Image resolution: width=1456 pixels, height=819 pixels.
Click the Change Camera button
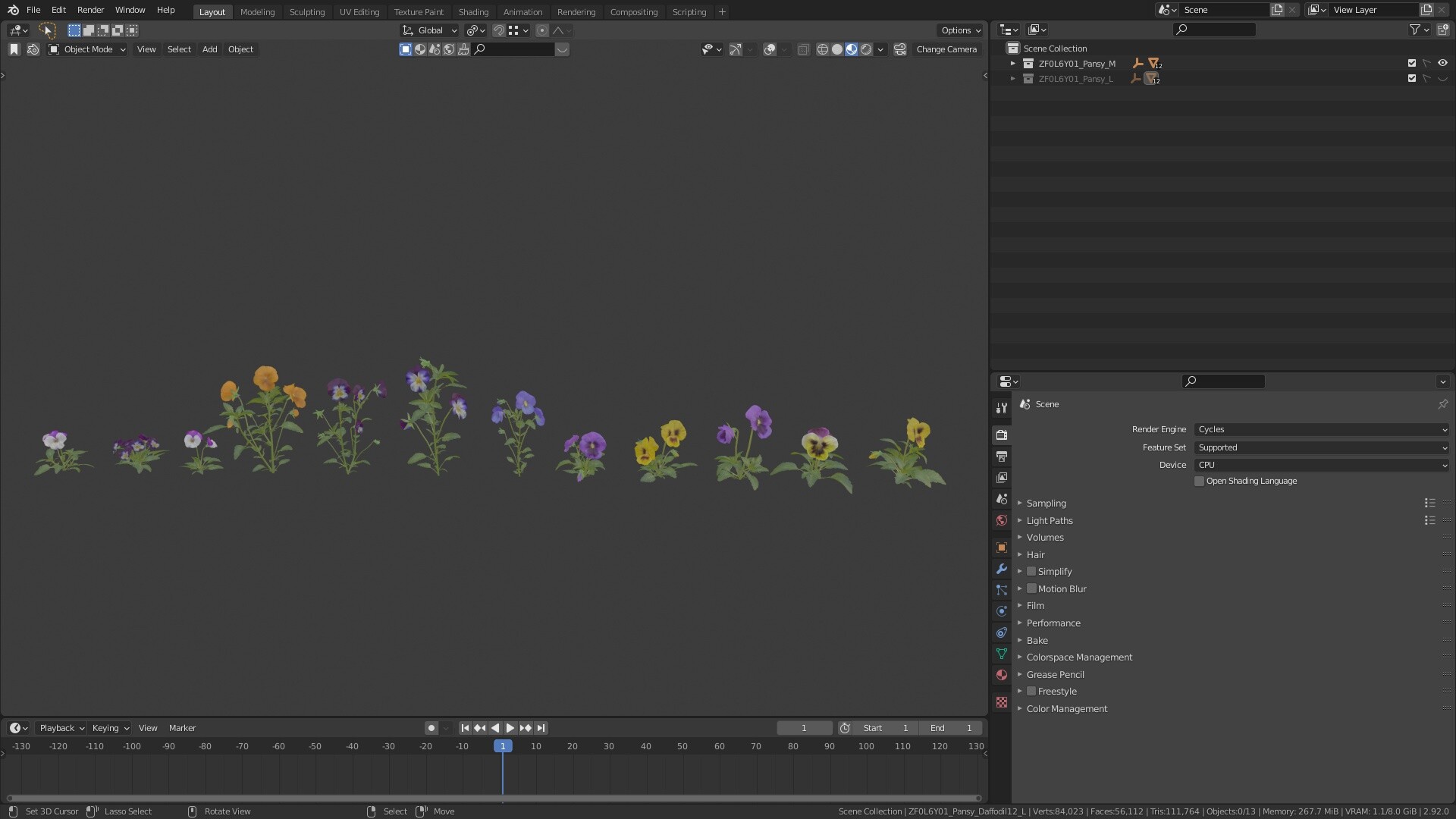946,49
